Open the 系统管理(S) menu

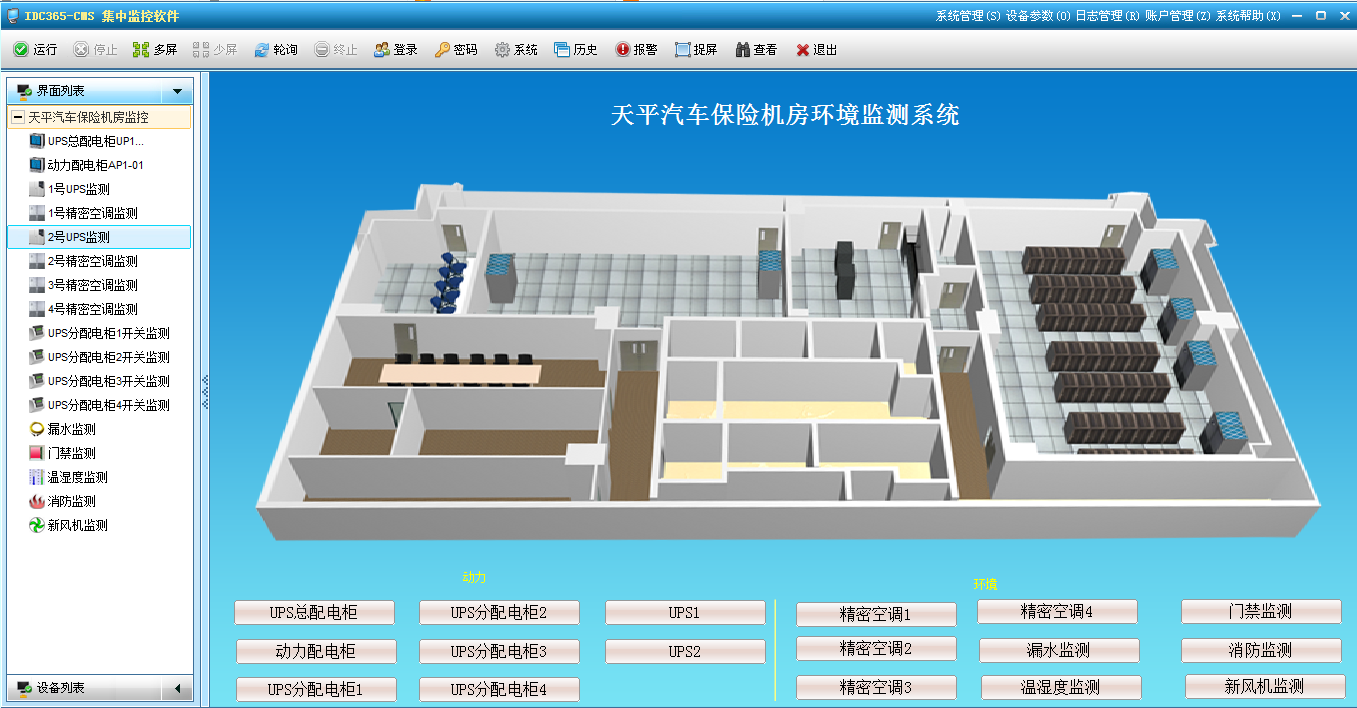(x=968, y=16)
